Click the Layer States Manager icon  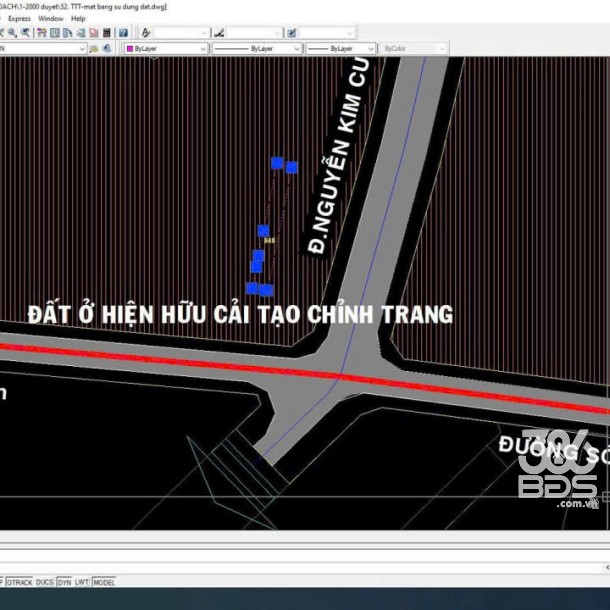pyautogui.click(x=94, y=49)
